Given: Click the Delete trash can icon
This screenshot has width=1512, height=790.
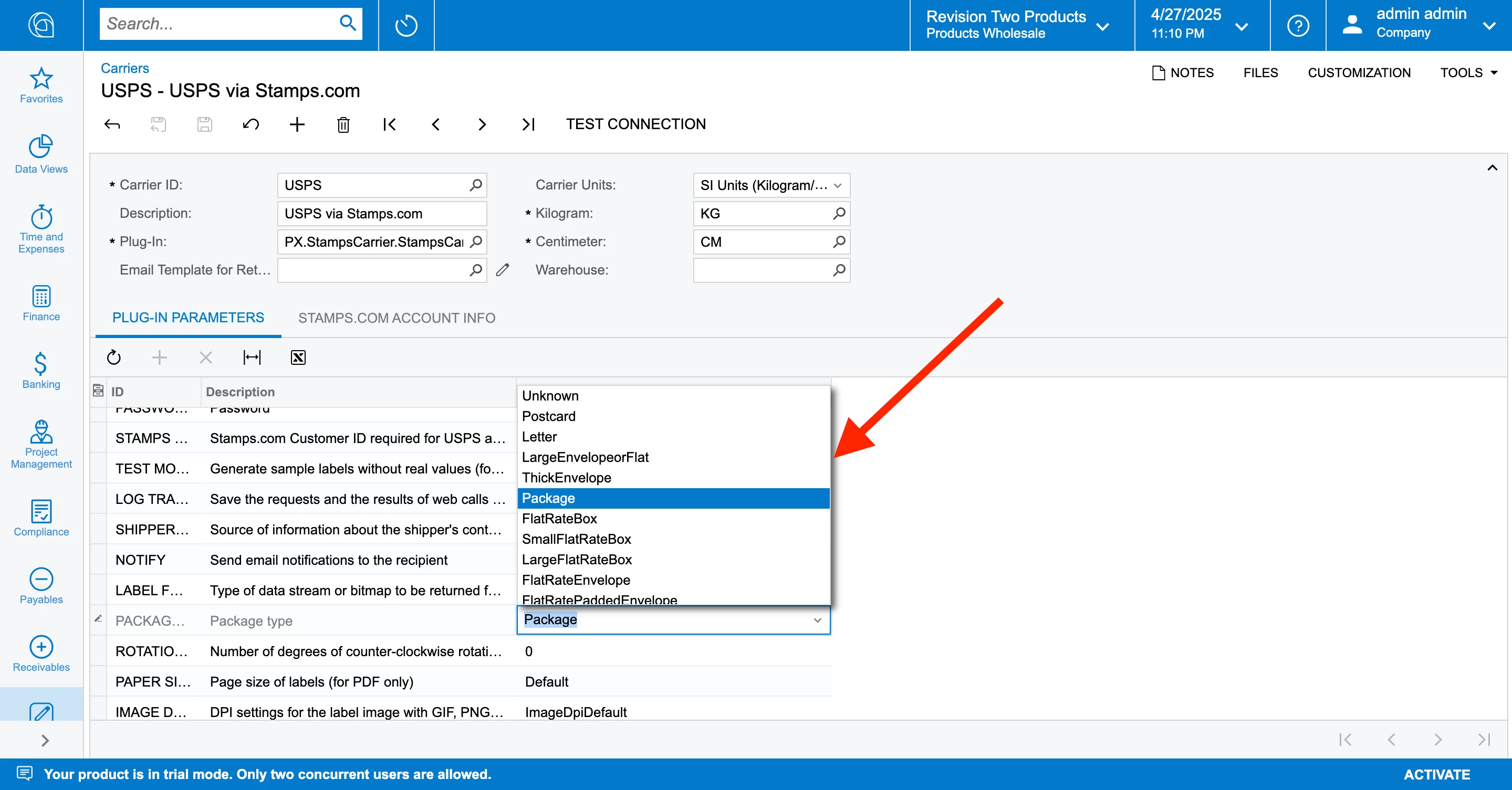Looking at the screenshot, I should pos(343,124).
